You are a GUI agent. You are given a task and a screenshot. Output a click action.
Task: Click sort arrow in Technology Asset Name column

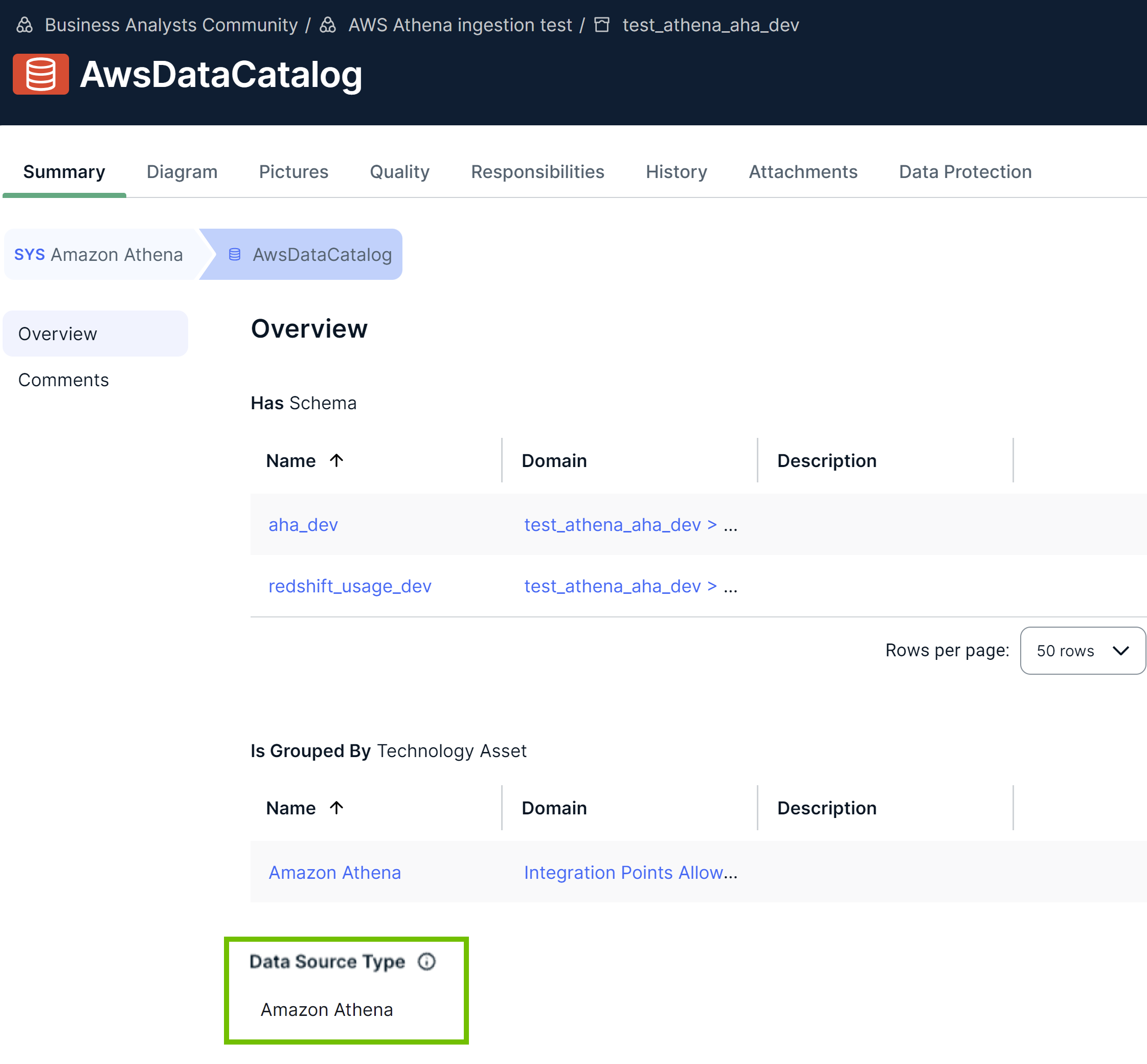(336, 808)
